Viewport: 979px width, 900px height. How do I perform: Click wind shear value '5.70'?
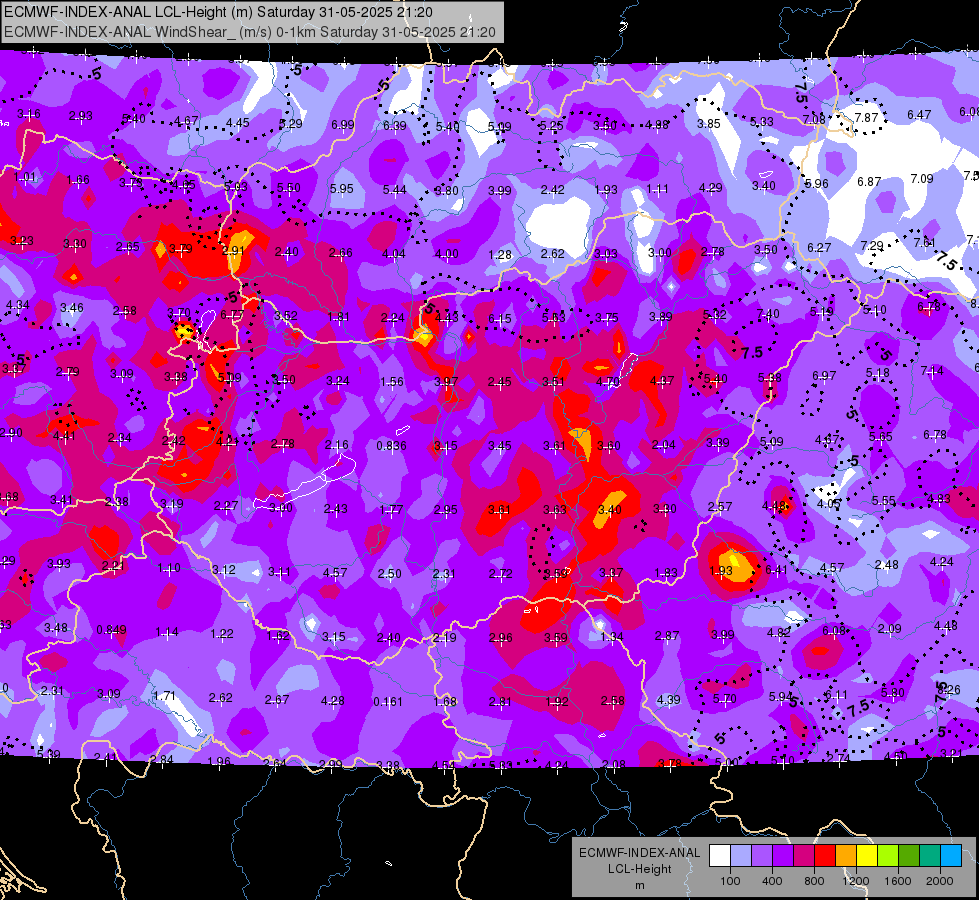pyautogui.click(x=724, y=699)
